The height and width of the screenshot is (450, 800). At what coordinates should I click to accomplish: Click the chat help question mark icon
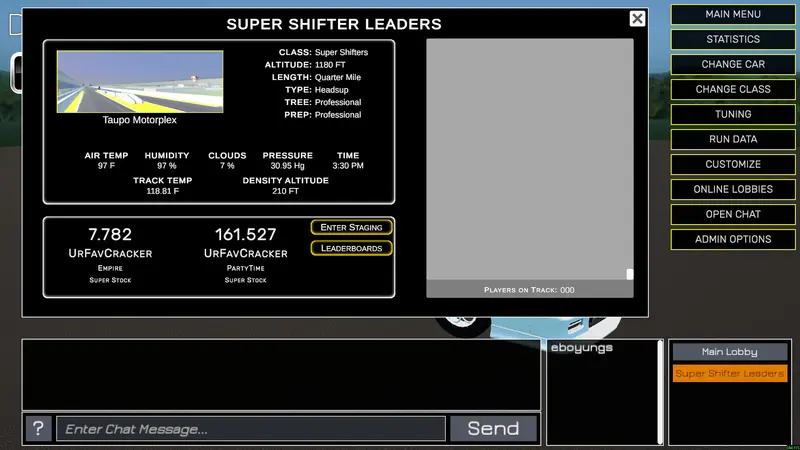click(x=38, y=429)
